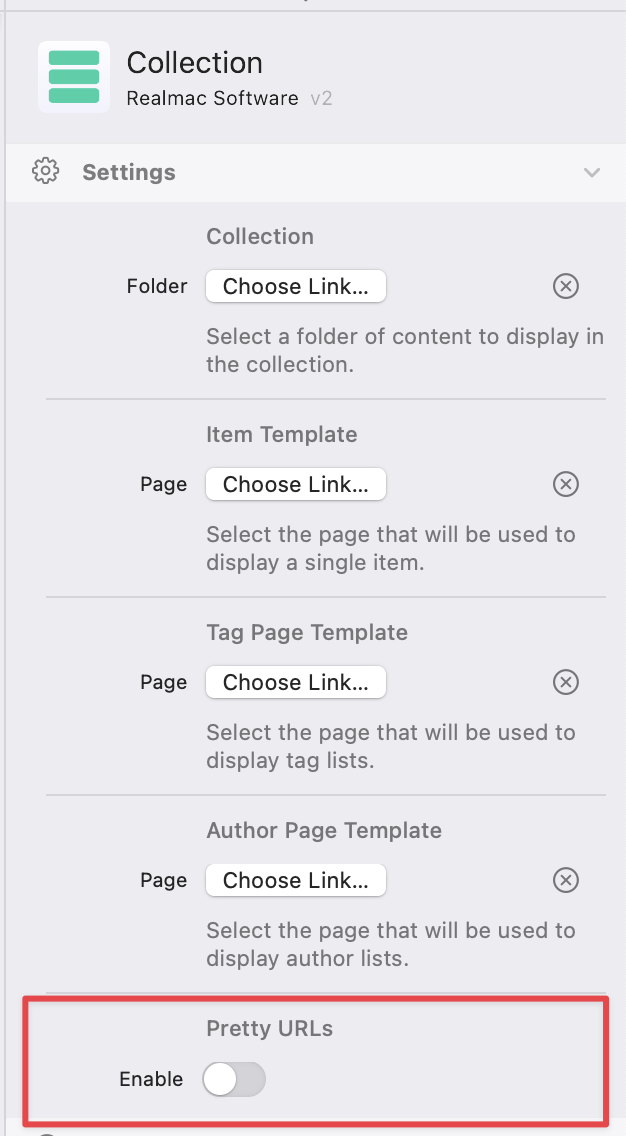Viewport: 626px width, 1136px height.
Task: Toggle the Pretty URLs Enable switch
Action: 234,1079
